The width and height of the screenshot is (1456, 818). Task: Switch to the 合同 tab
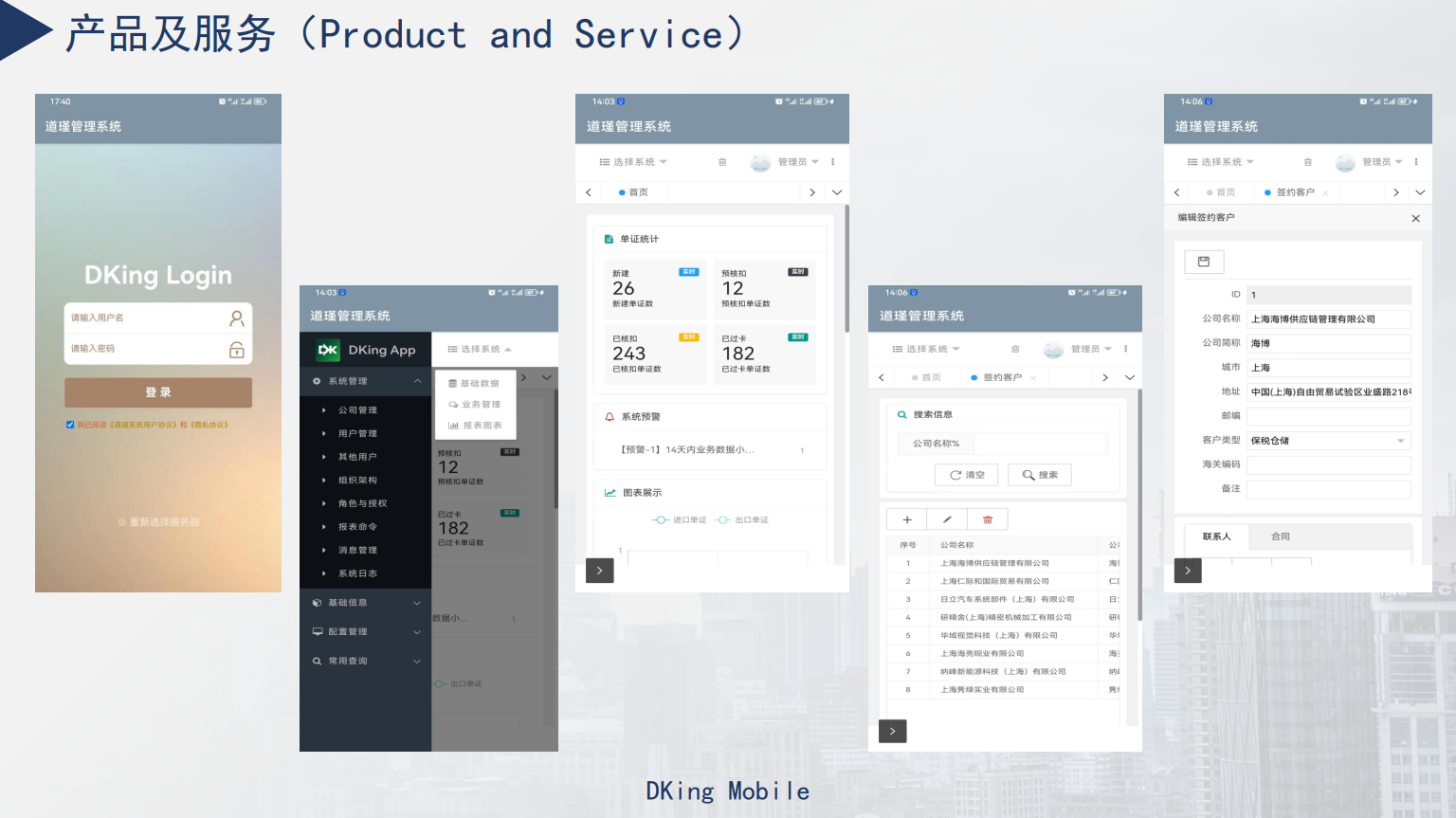pos(1281,536)
